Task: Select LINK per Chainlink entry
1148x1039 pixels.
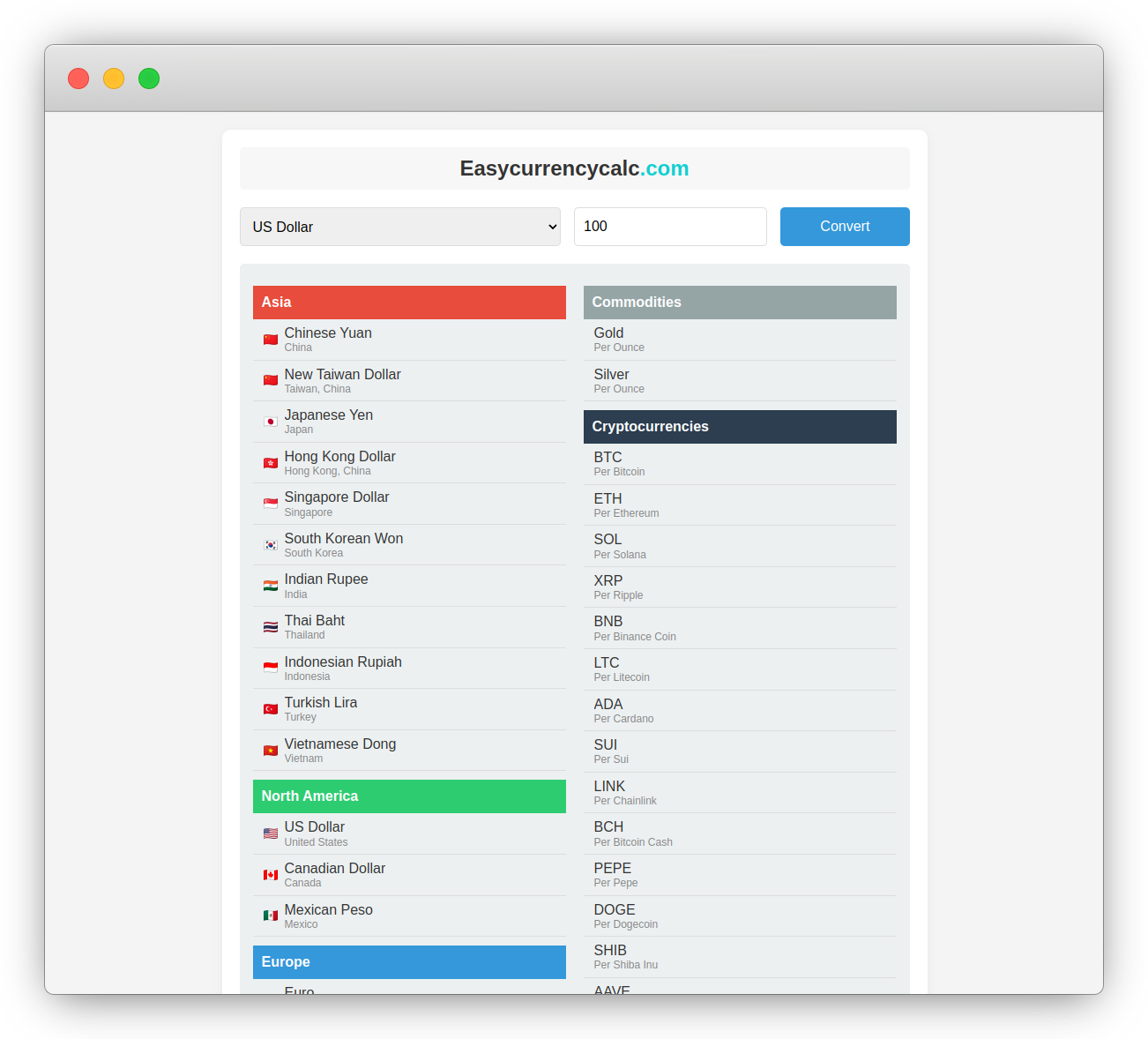Action: [740, 793]
